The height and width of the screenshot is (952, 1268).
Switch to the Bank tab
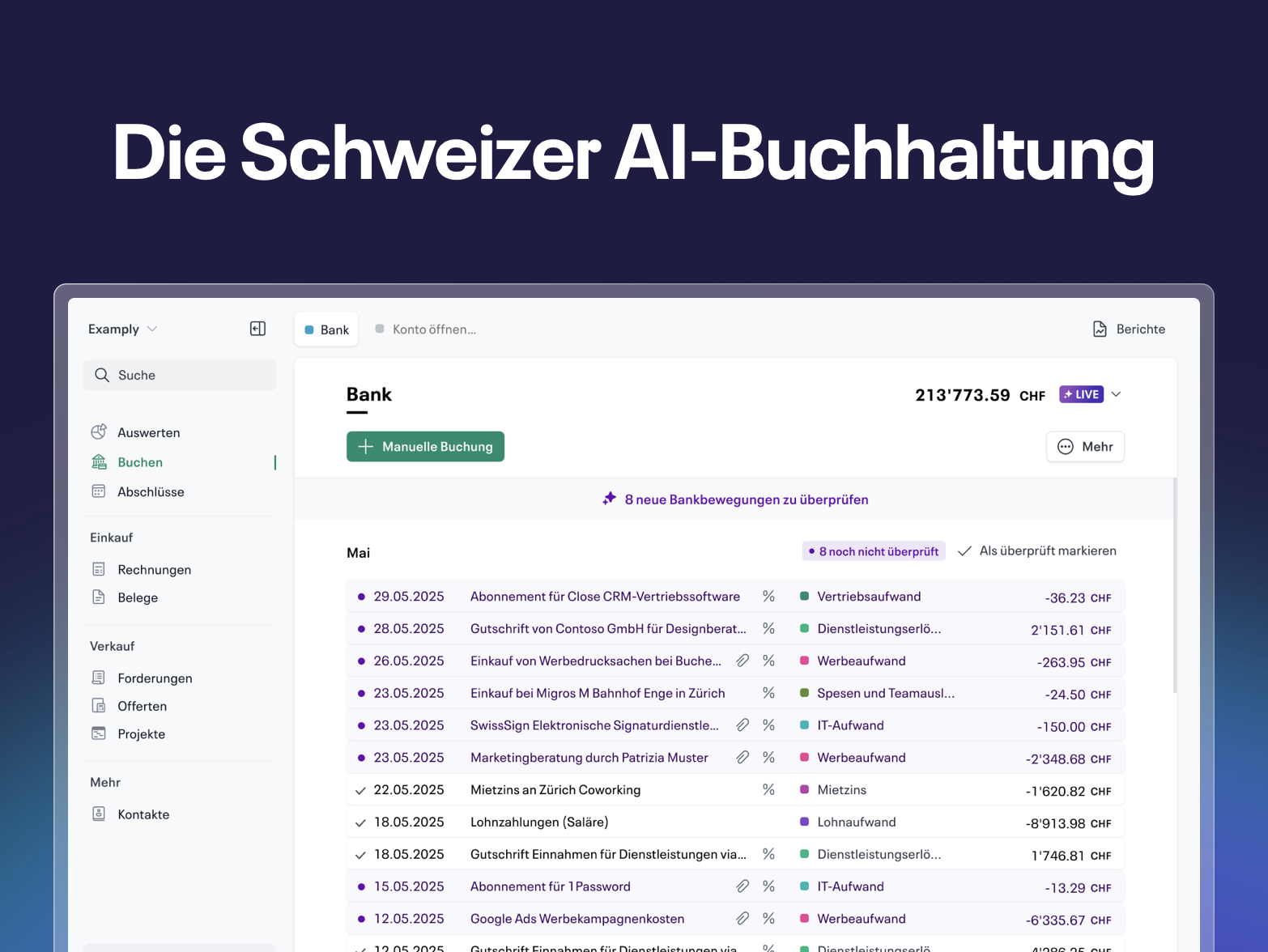coord(326,329)
